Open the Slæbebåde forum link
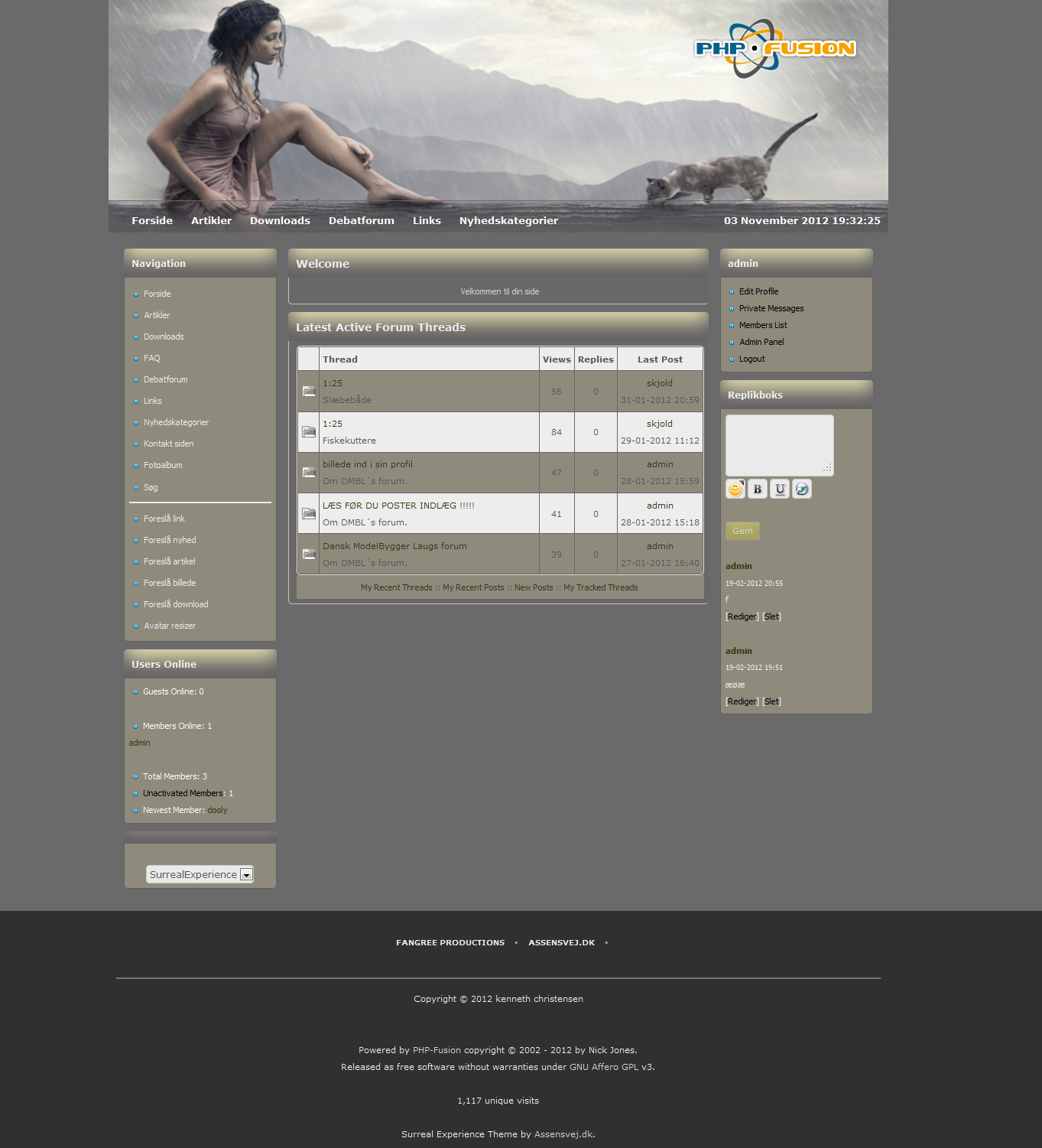This screenshot has height=1148, width=1042. [347, 400]
